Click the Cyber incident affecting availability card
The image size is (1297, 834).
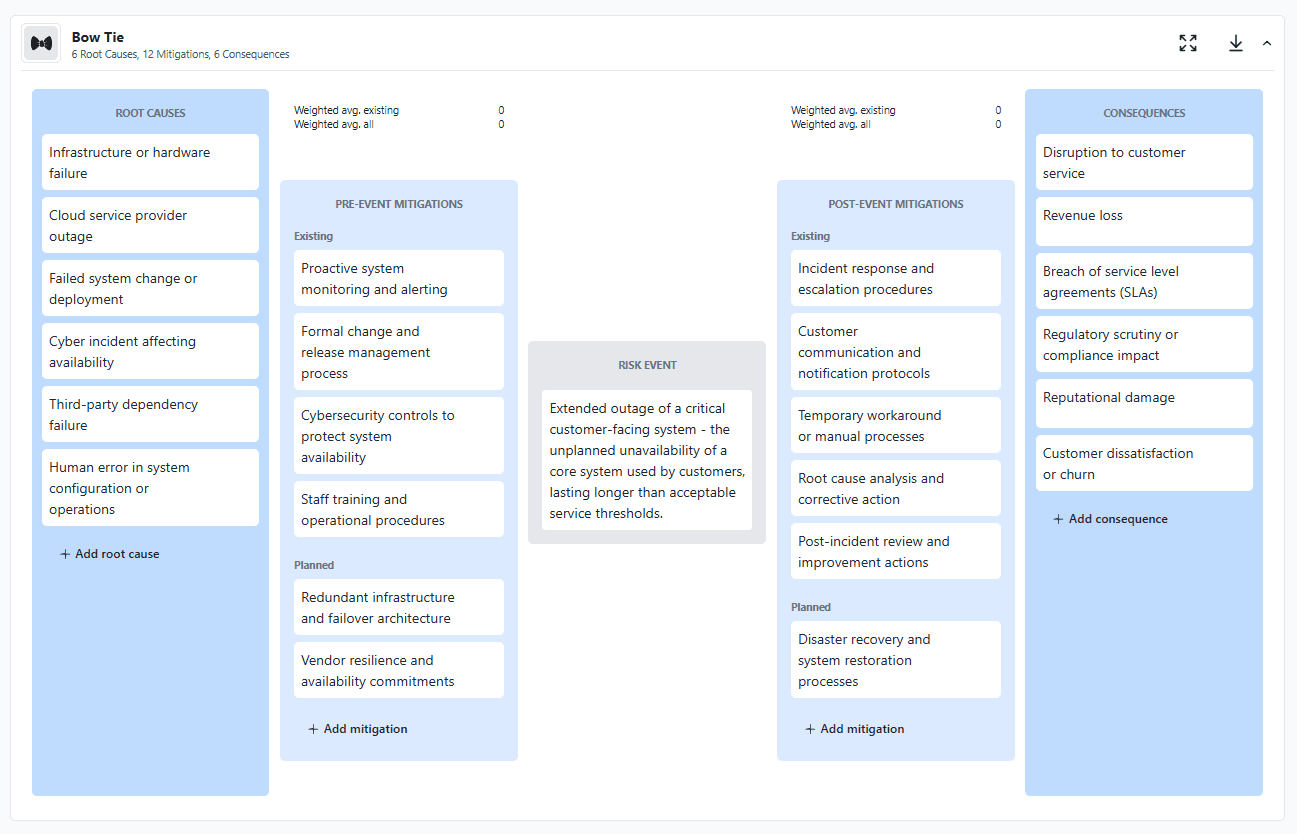pyautogui.click(x=150, y=351)
